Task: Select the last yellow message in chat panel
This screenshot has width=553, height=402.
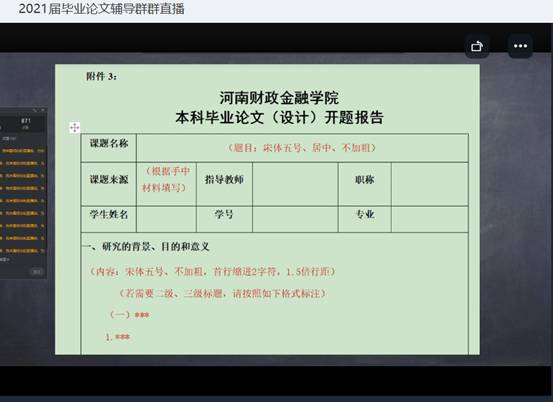Action: point(23,251)
